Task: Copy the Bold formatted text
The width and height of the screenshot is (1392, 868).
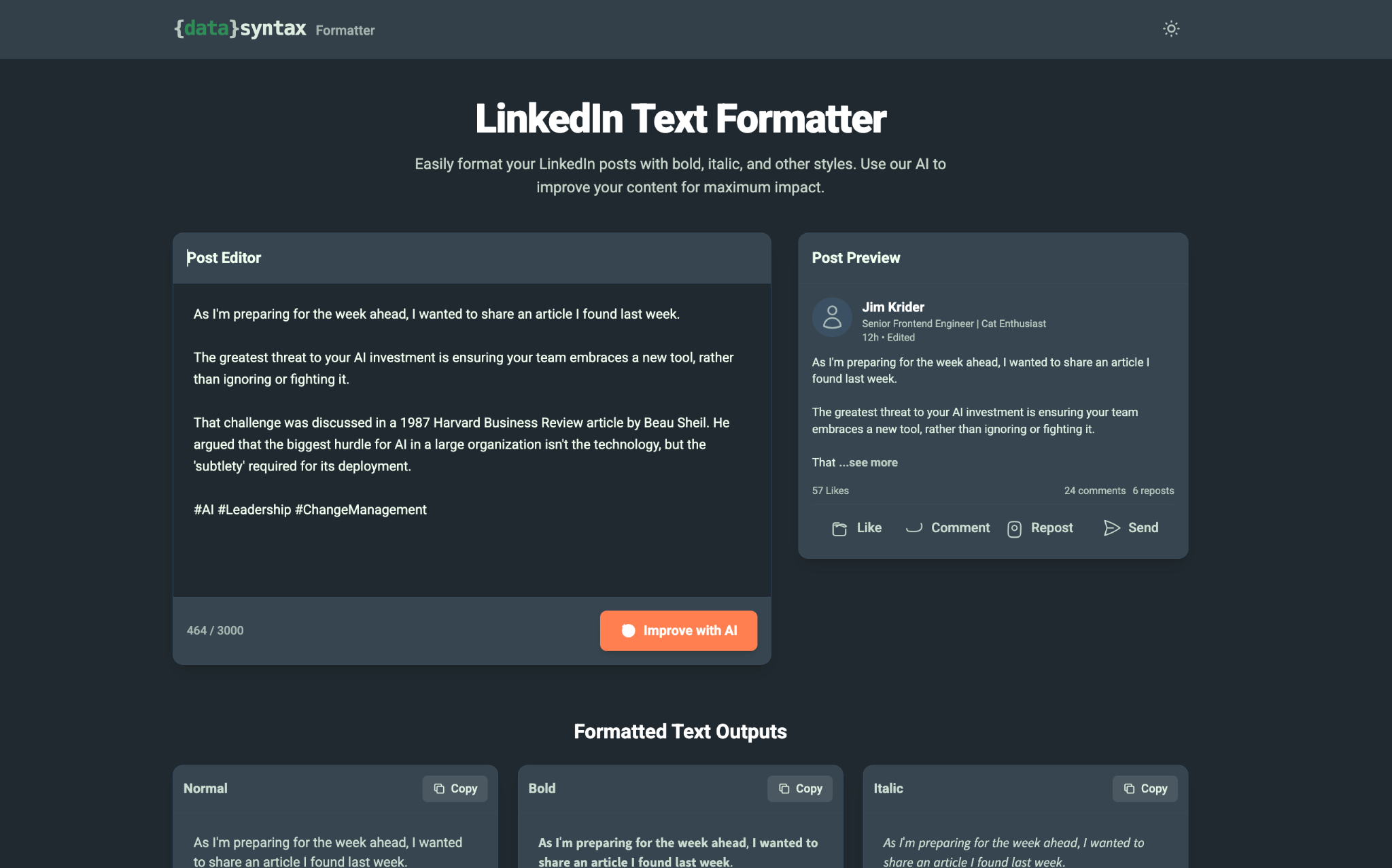Action: pyautogui.click(x=800, y=788)
